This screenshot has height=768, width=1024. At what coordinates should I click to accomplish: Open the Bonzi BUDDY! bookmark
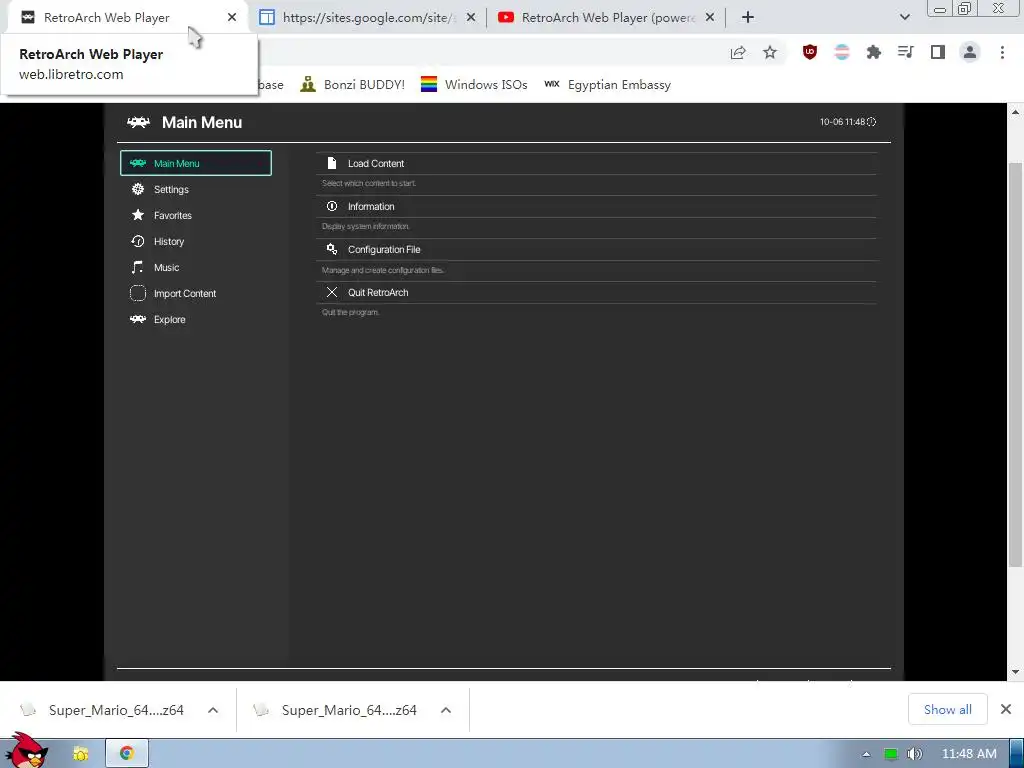click(353, 85)
